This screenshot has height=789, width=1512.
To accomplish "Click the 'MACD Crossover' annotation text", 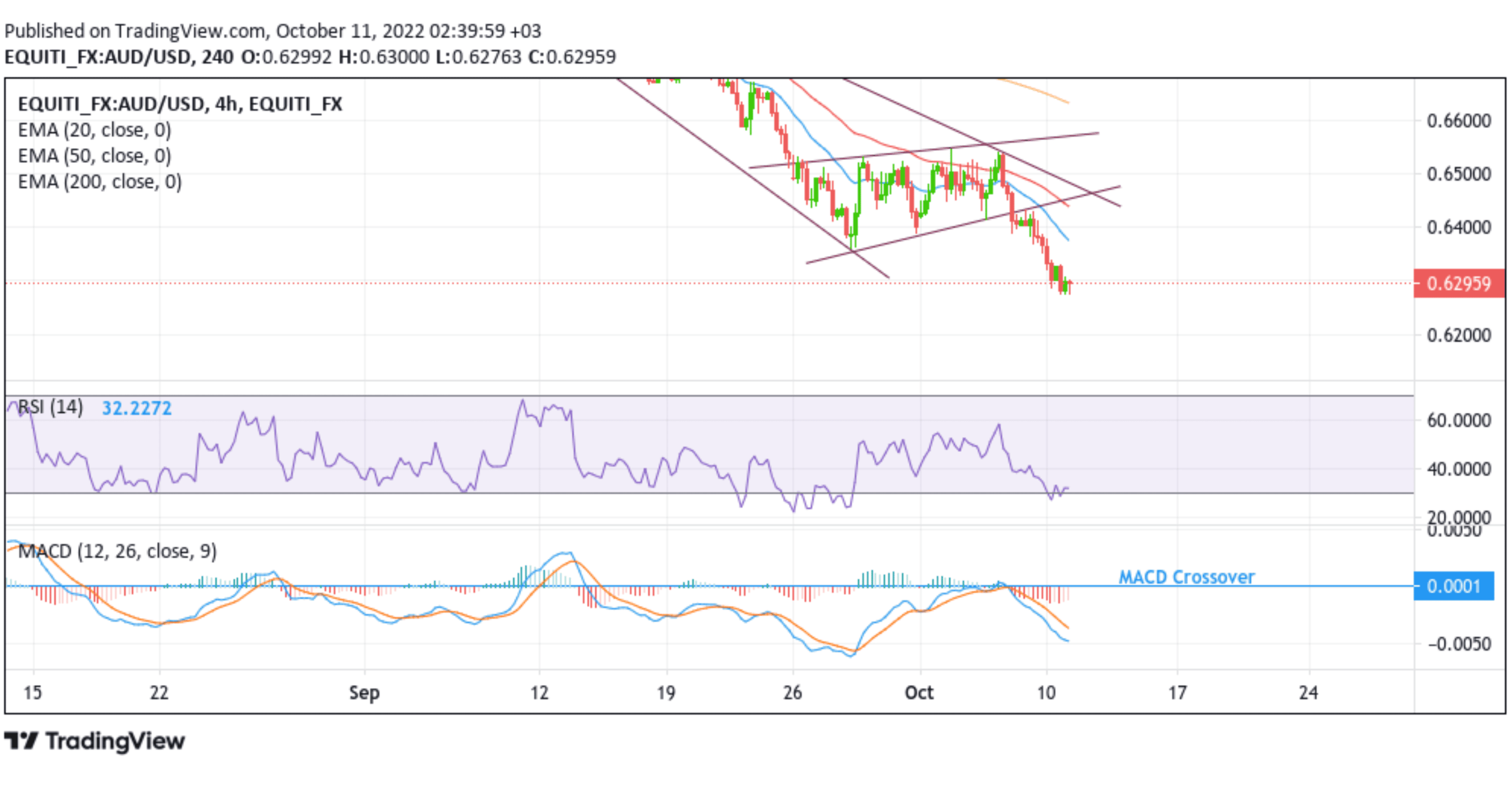I will (1186, 577).
